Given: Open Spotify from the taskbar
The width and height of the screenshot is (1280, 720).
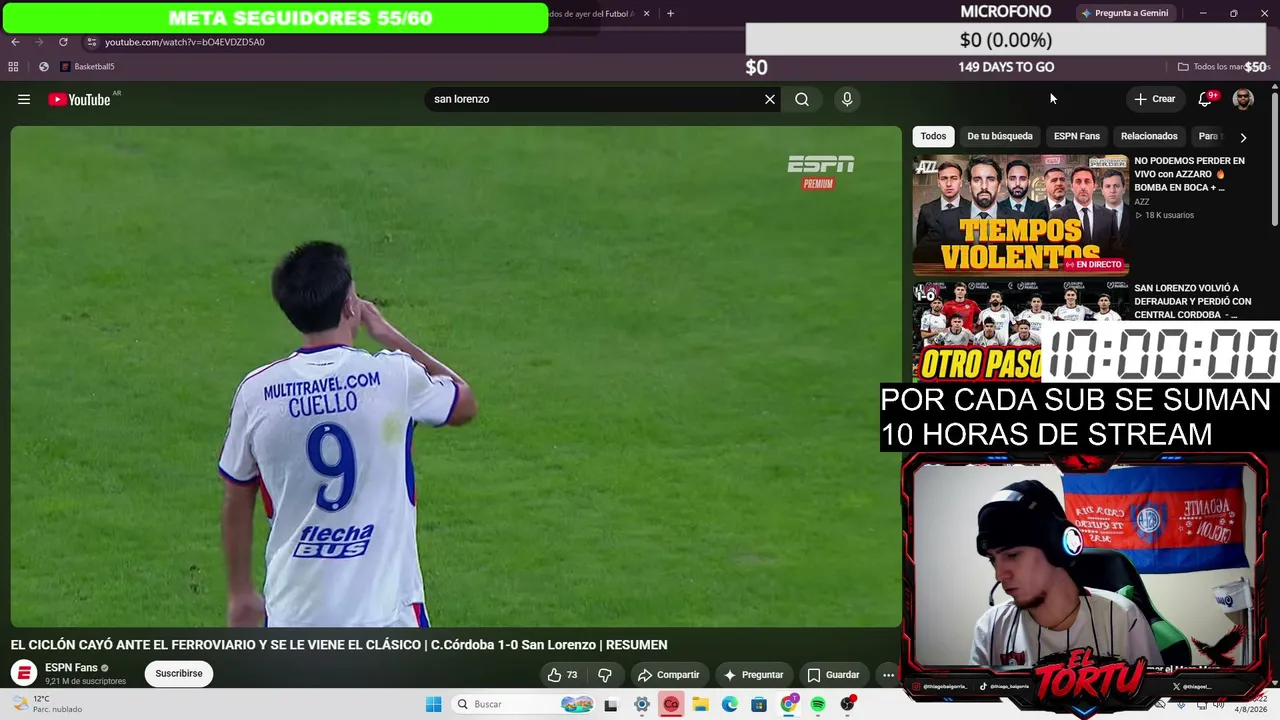Looking at the screenshot, I should pos(818,704).
